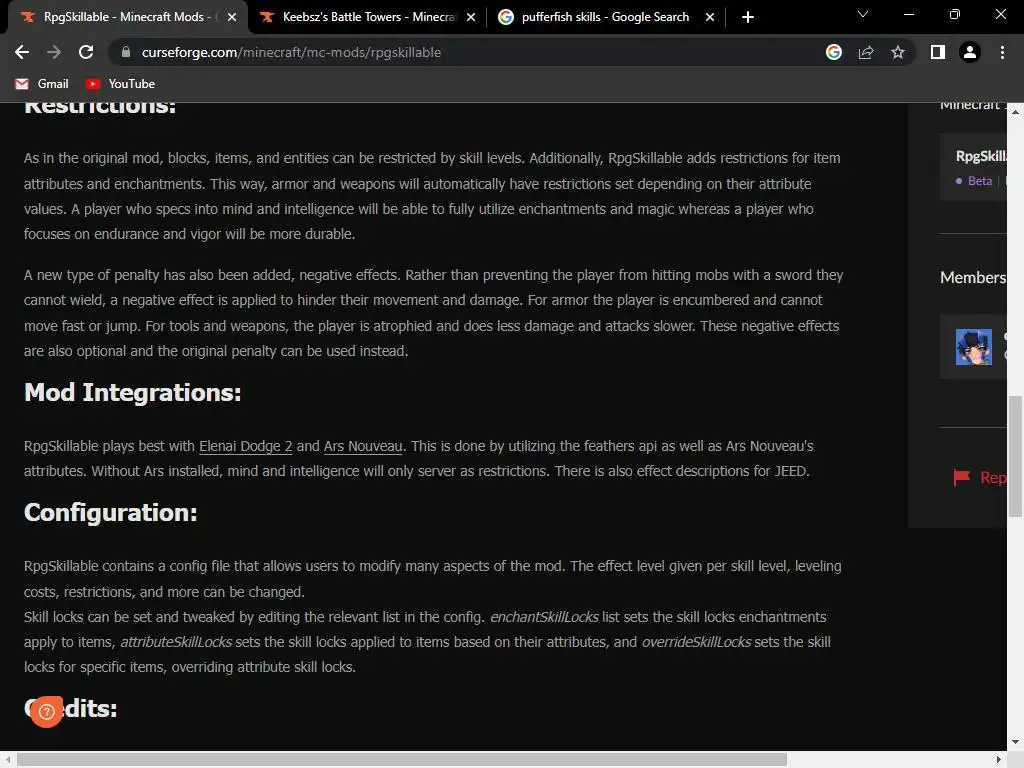Open Chrome's three-dot menu
Image resolution: width=1024 pixels, height=768 pixels.
pyautogui.click(x=1002, y=52)
